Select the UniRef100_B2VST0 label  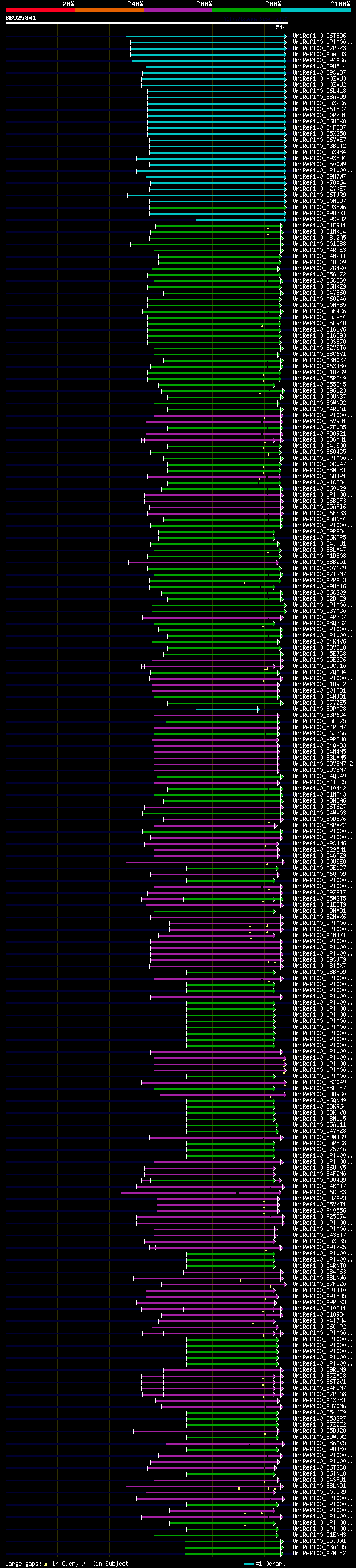click(x=319, y=348)
